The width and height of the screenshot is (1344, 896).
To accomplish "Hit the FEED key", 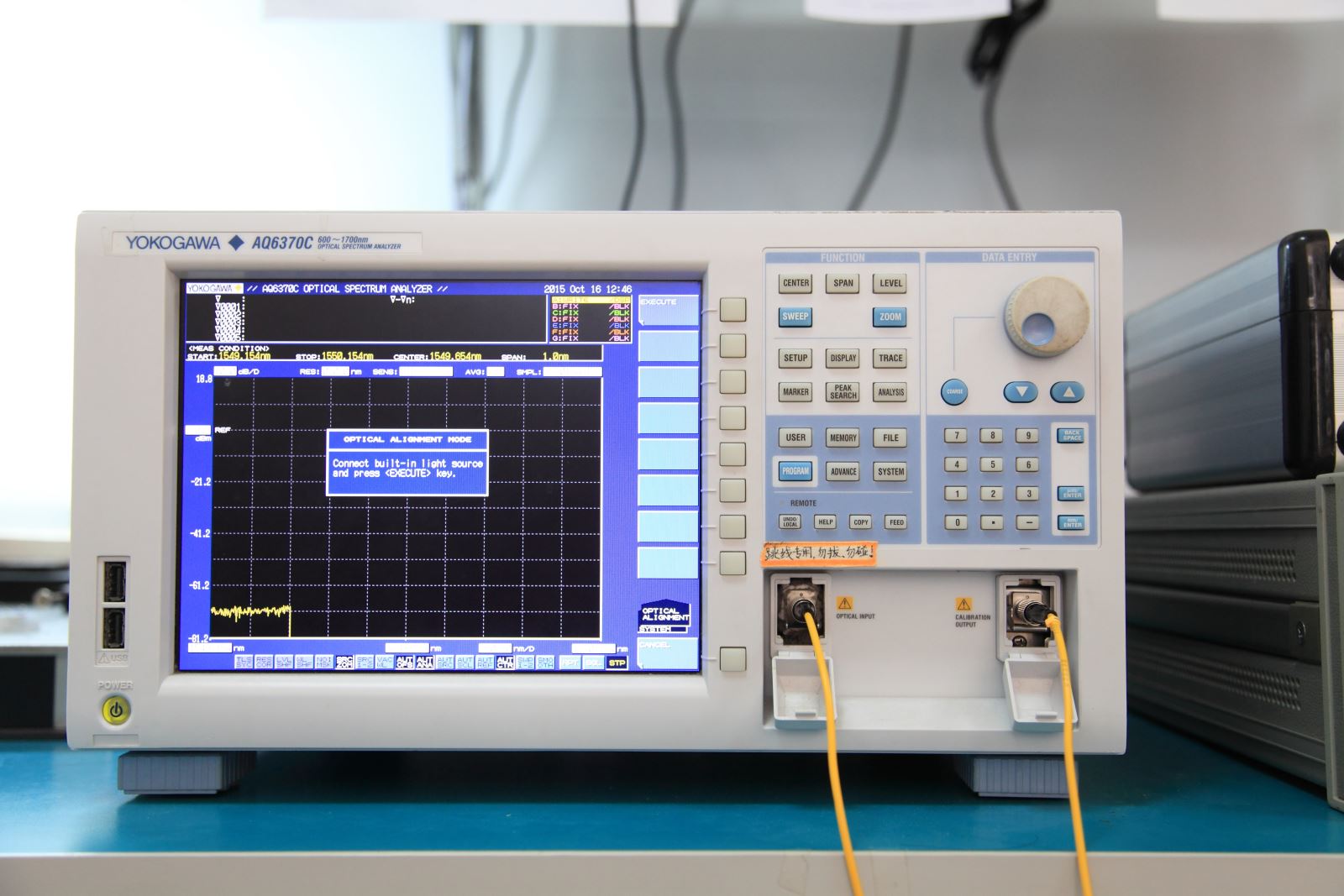I will (x=896, y=522).
